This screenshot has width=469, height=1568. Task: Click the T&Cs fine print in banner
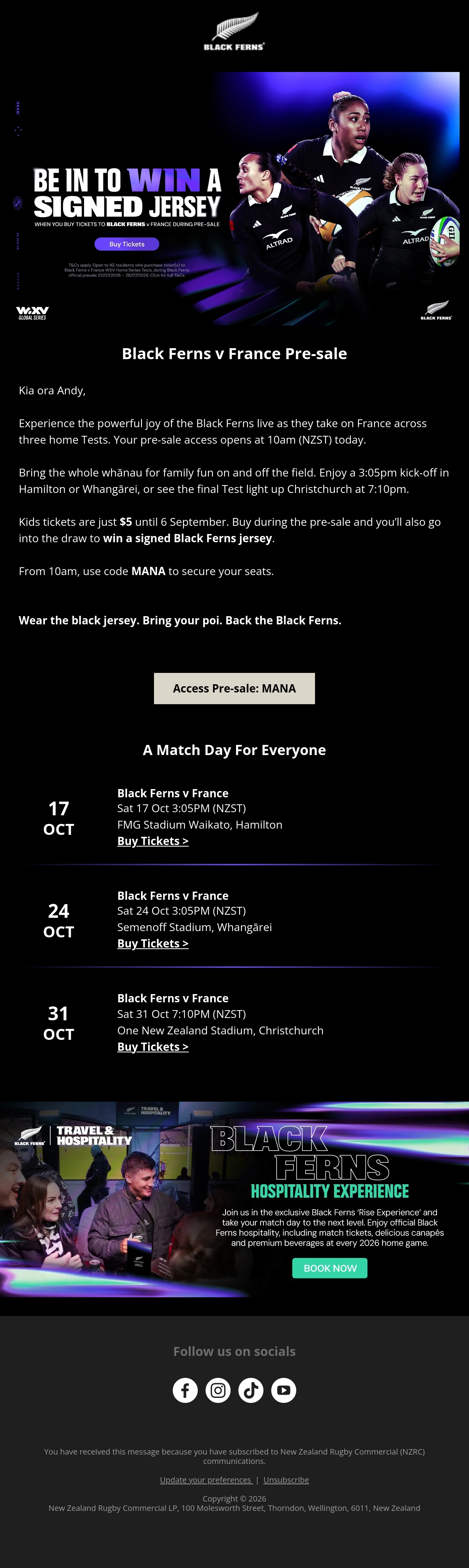tap(127, 270)
